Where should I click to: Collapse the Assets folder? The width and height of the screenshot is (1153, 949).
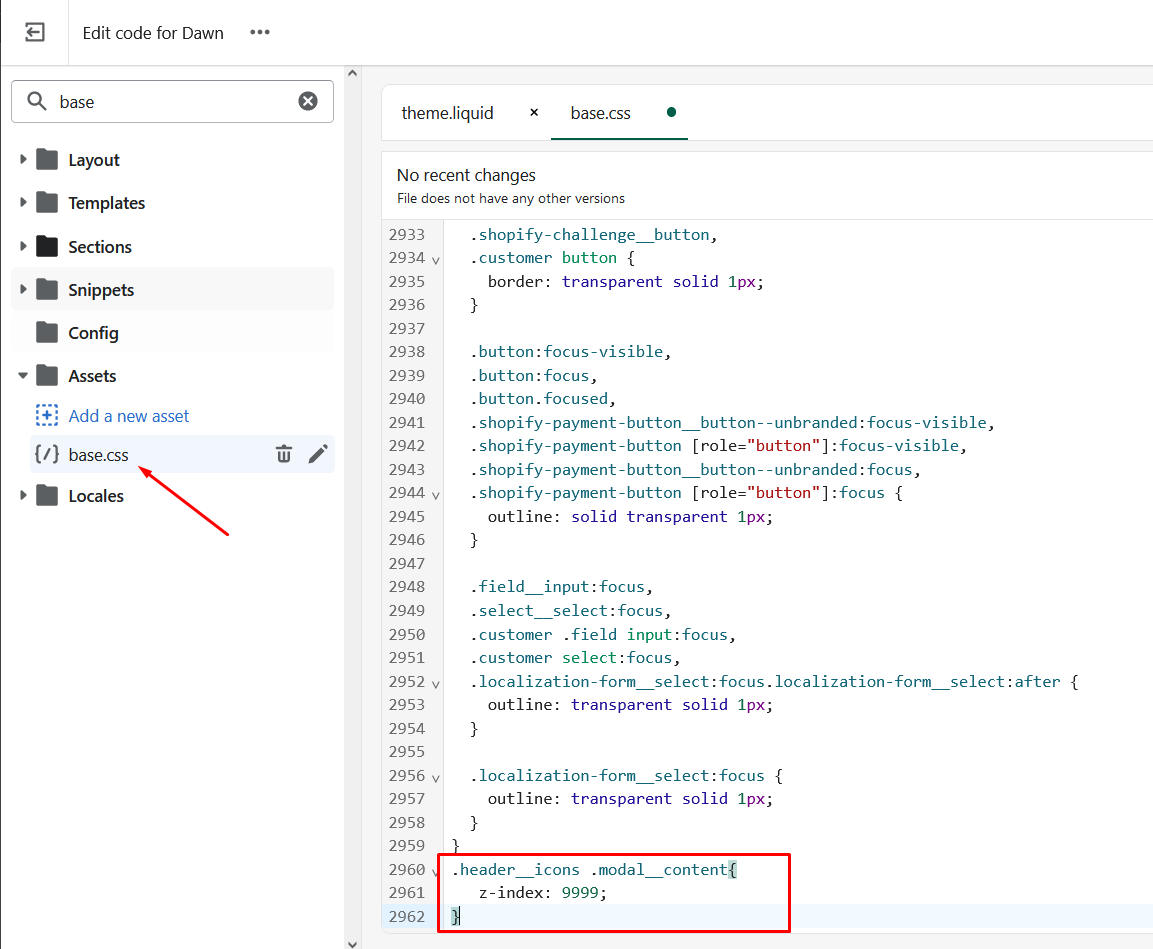point(23,376)
